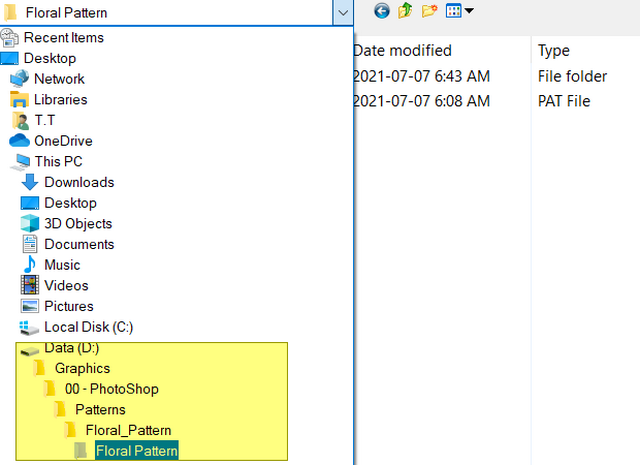Click the PAT File type cell
This screenshot has width=640, height=465.
point(564,101)
